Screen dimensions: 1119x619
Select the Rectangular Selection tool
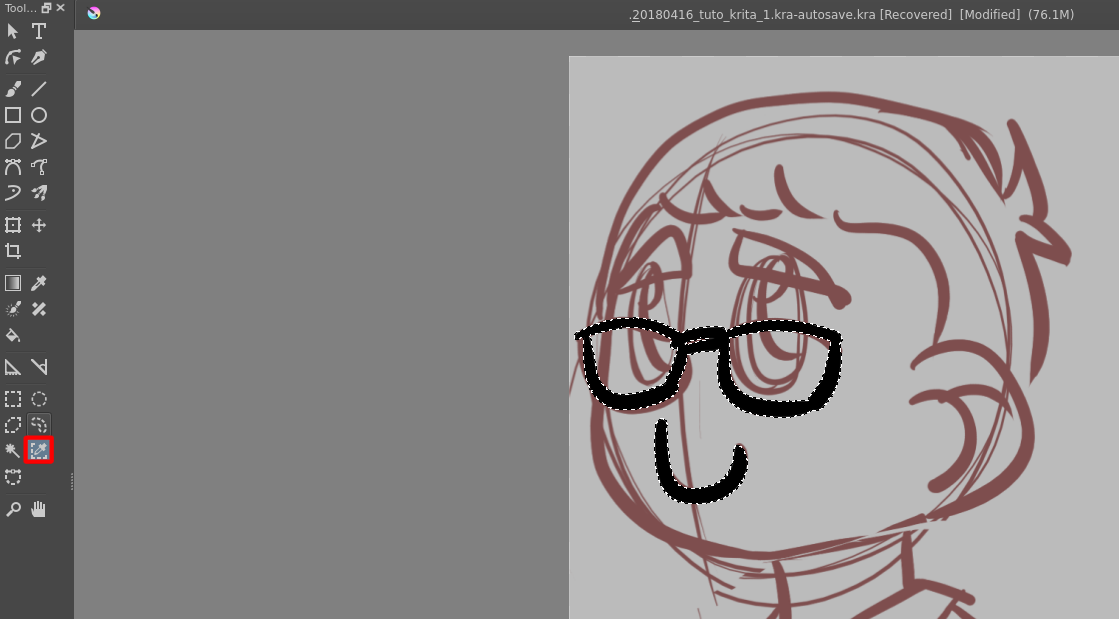[x=13, y=399]
